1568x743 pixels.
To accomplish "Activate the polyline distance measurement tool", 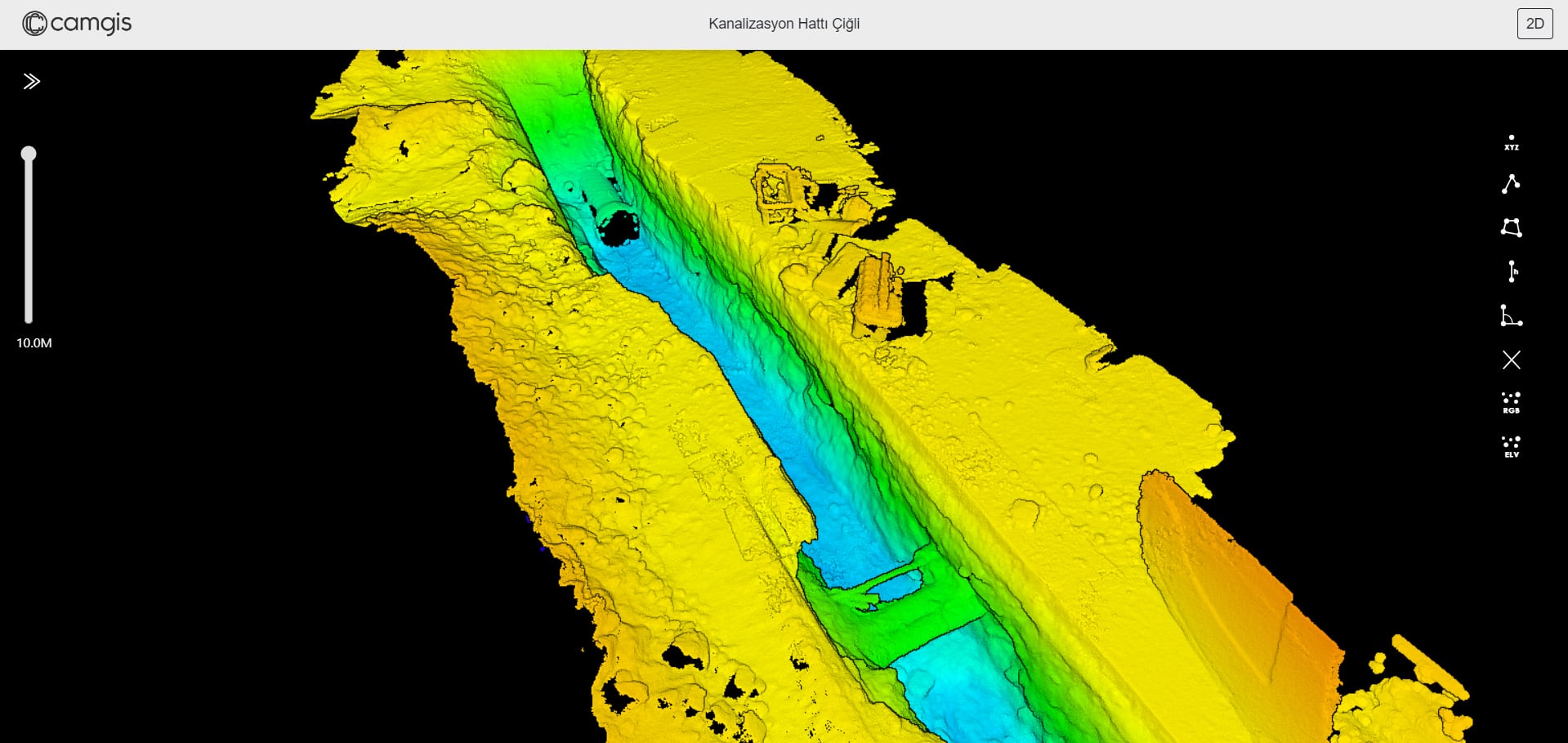I will coord(1511,184).
